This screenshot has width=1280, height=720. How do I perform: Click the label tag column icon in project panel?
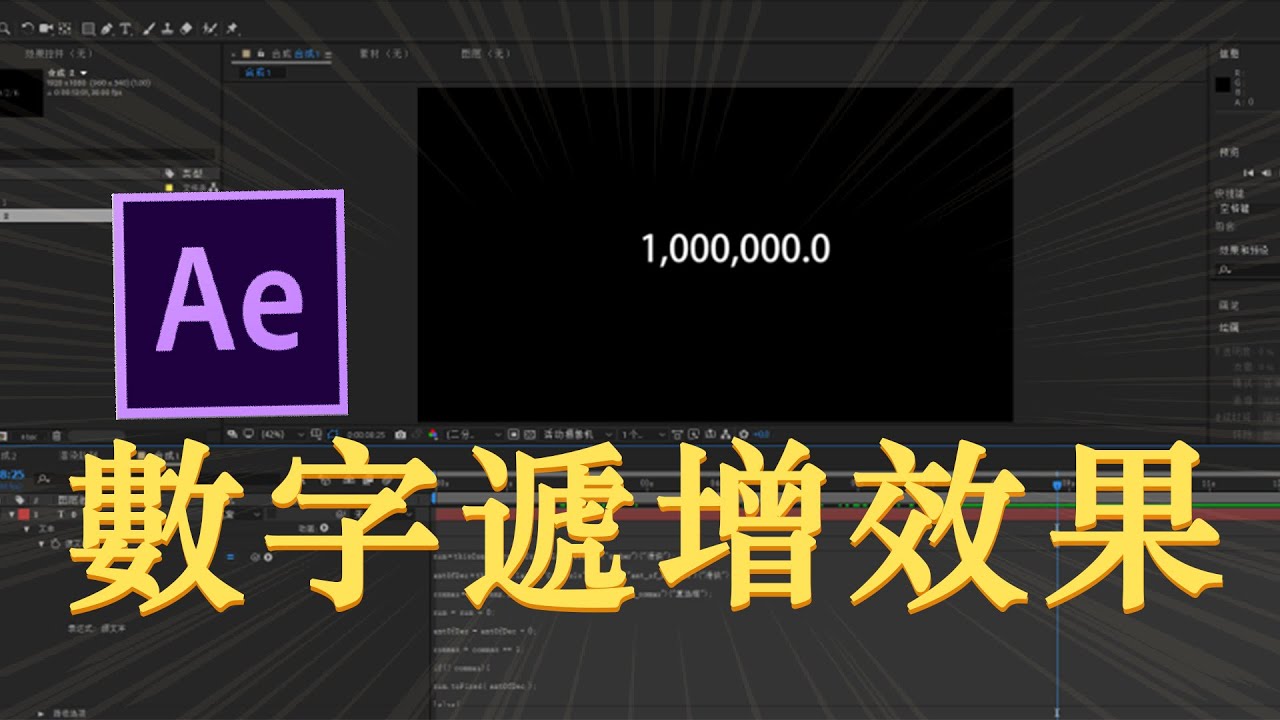[x=169, y=173]
